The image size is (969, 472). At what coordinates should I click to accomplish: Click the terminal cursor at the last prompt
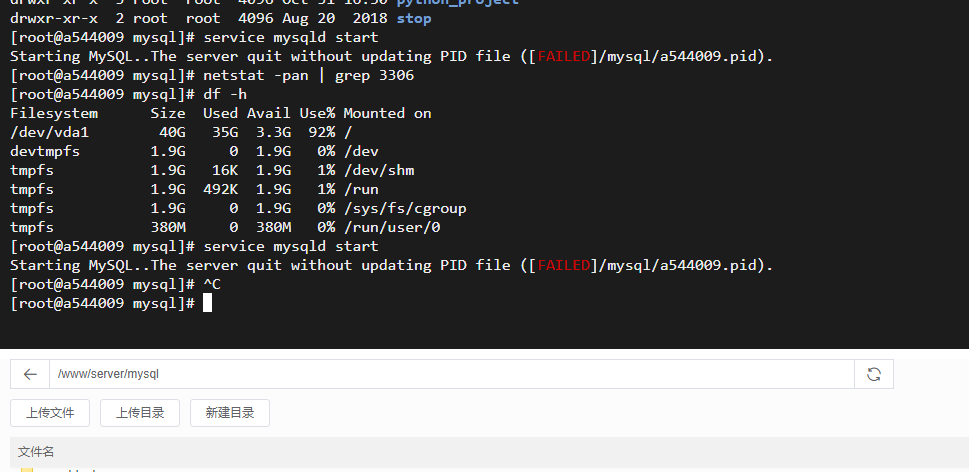coord(208,303)
